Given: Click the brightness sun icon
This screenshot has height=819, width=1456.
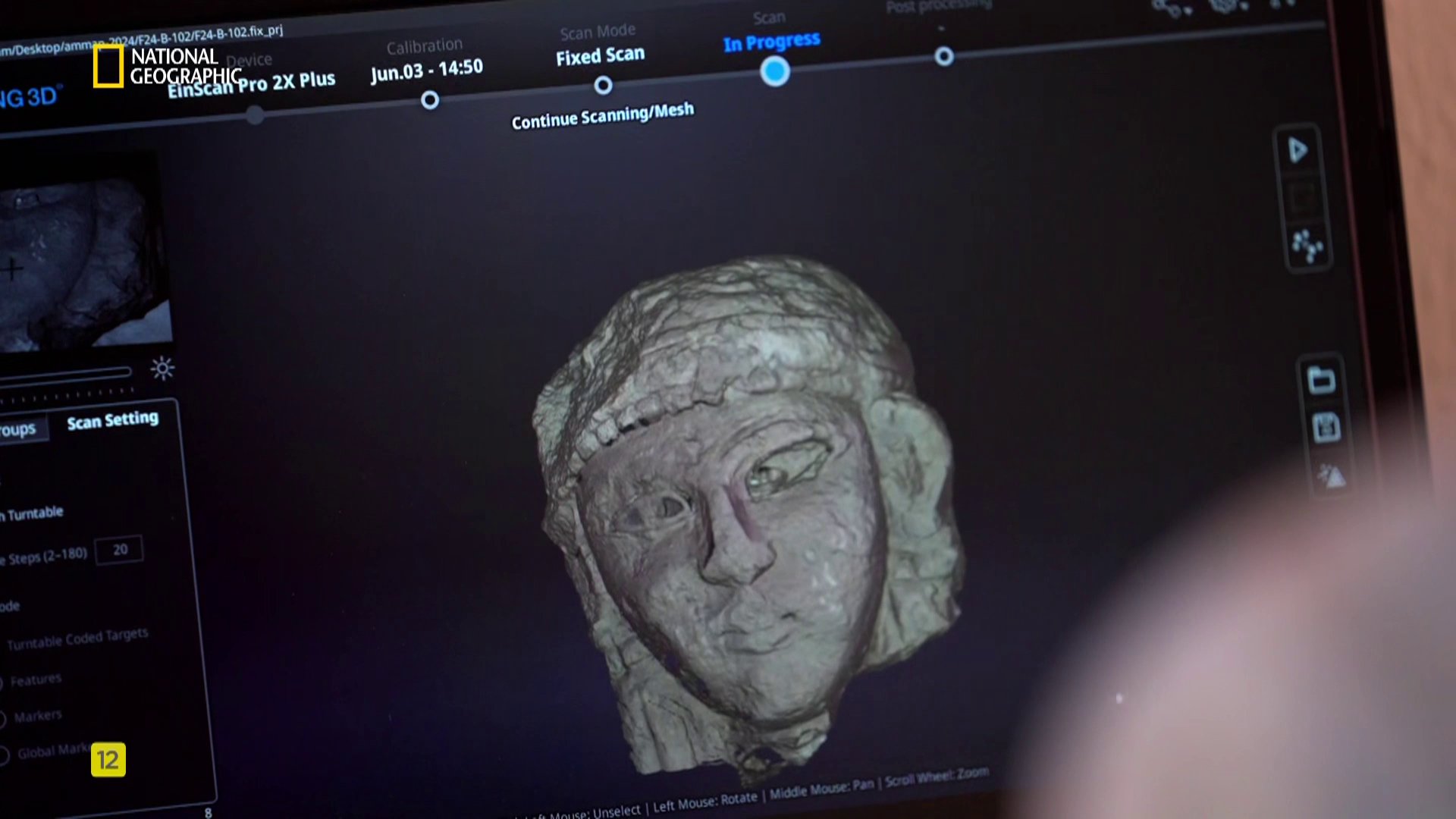Looking at the screenshot, I should click(x=162, y=369).
